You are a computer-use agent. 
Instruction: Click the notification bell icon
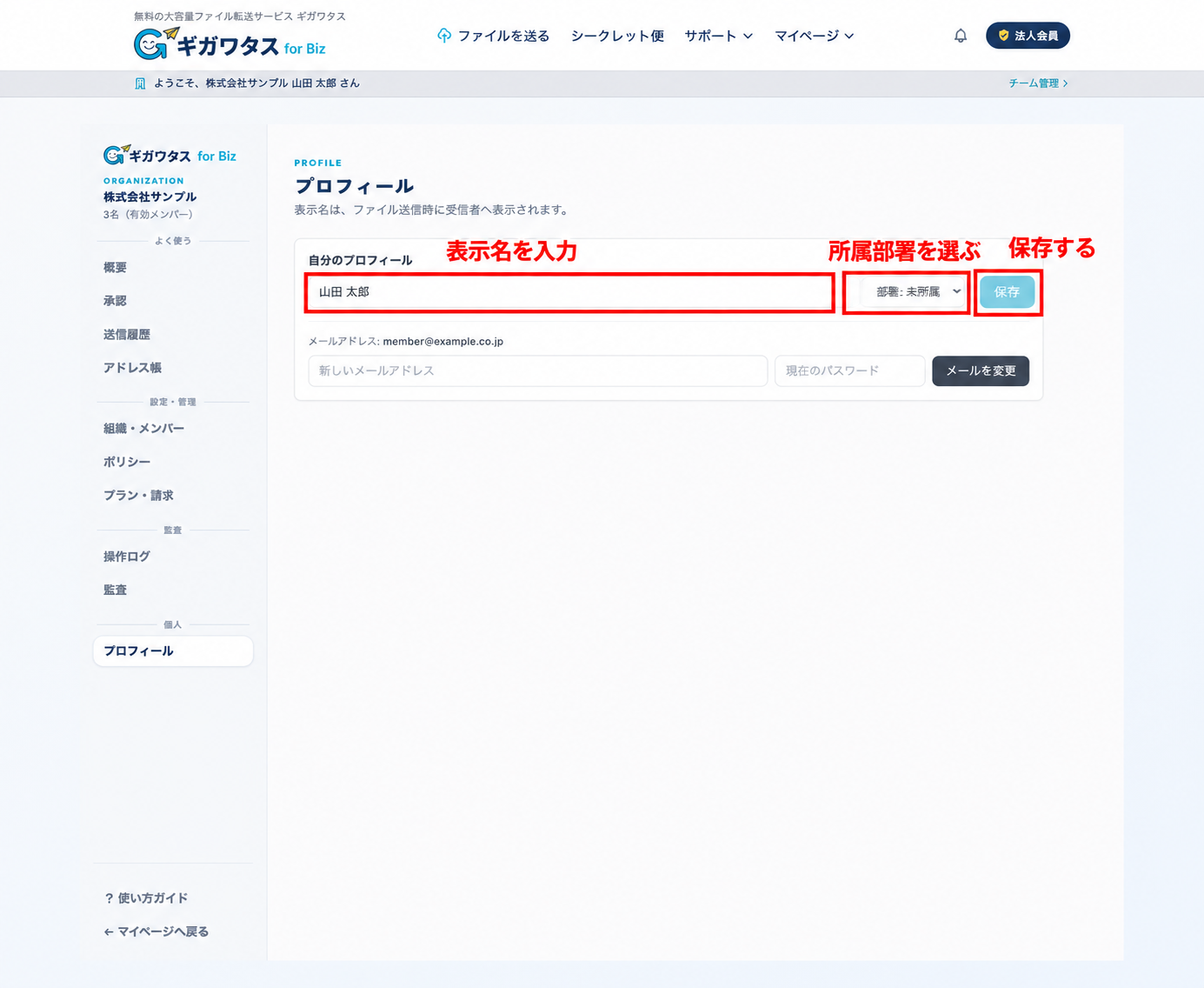(961, 36)
